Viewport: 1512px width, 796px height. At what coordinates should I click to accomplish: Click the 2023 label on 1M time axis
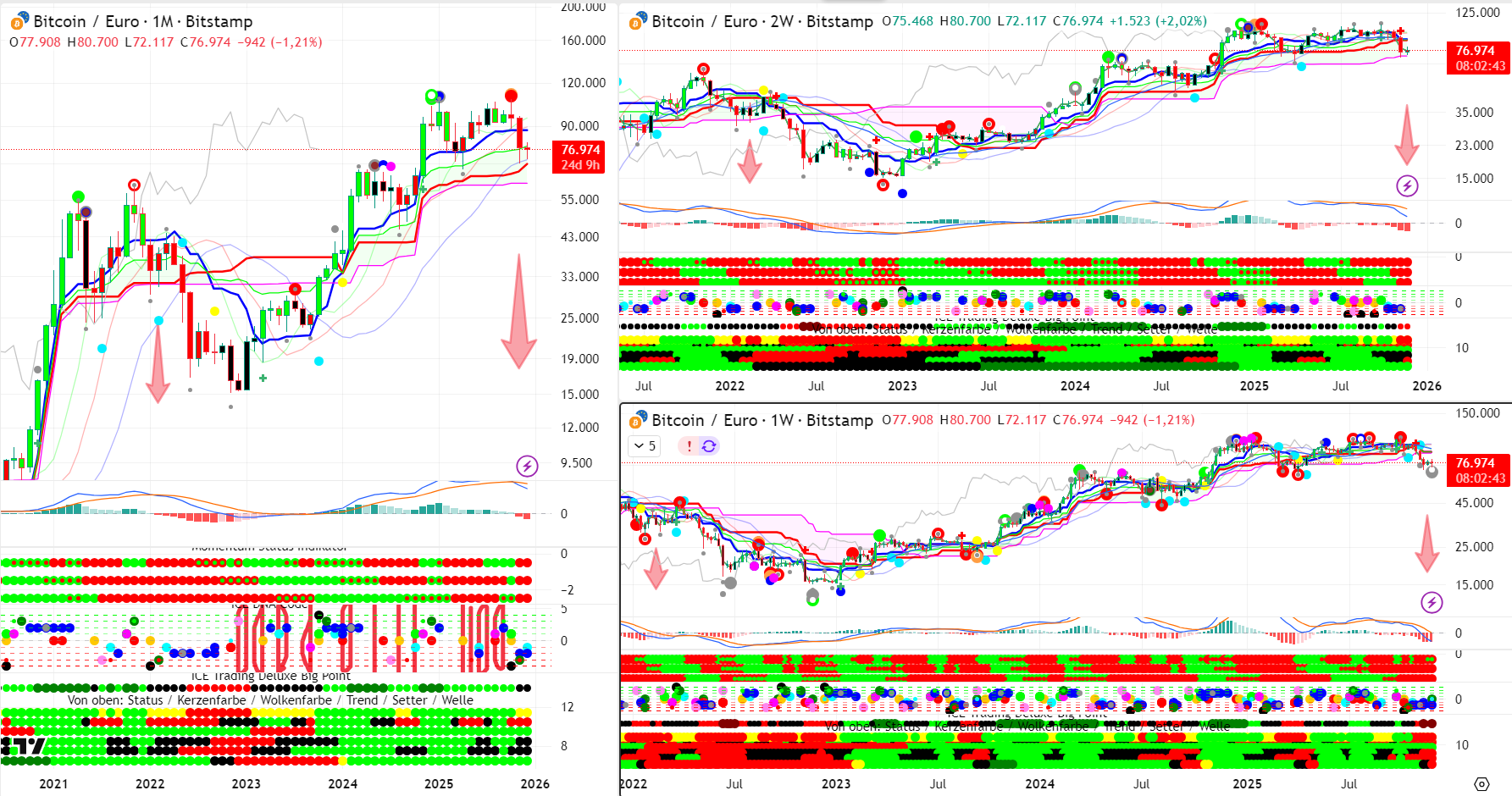246,784
